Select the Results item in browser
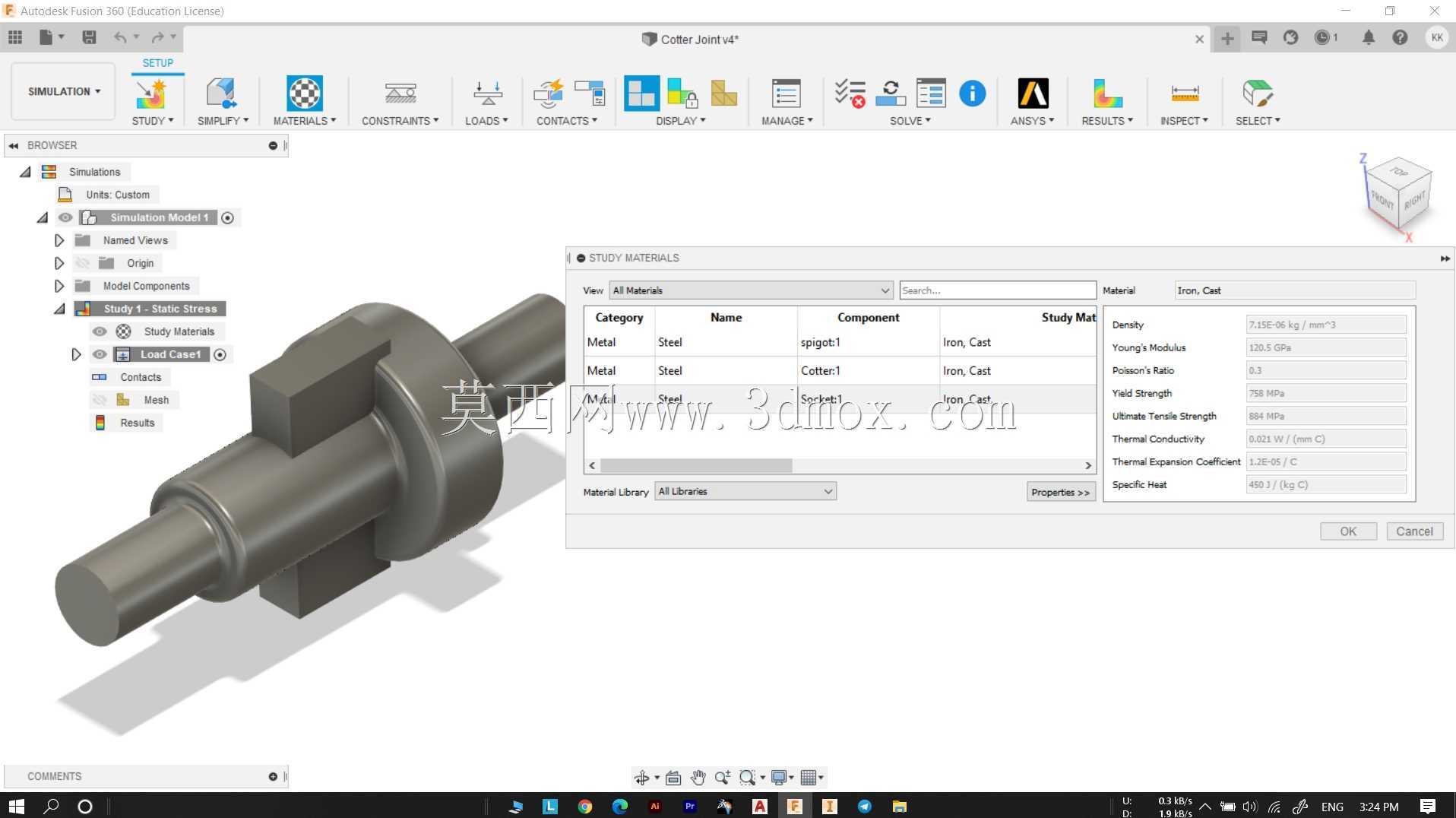Screen dimensions: 1456x818 click(137, 423)
